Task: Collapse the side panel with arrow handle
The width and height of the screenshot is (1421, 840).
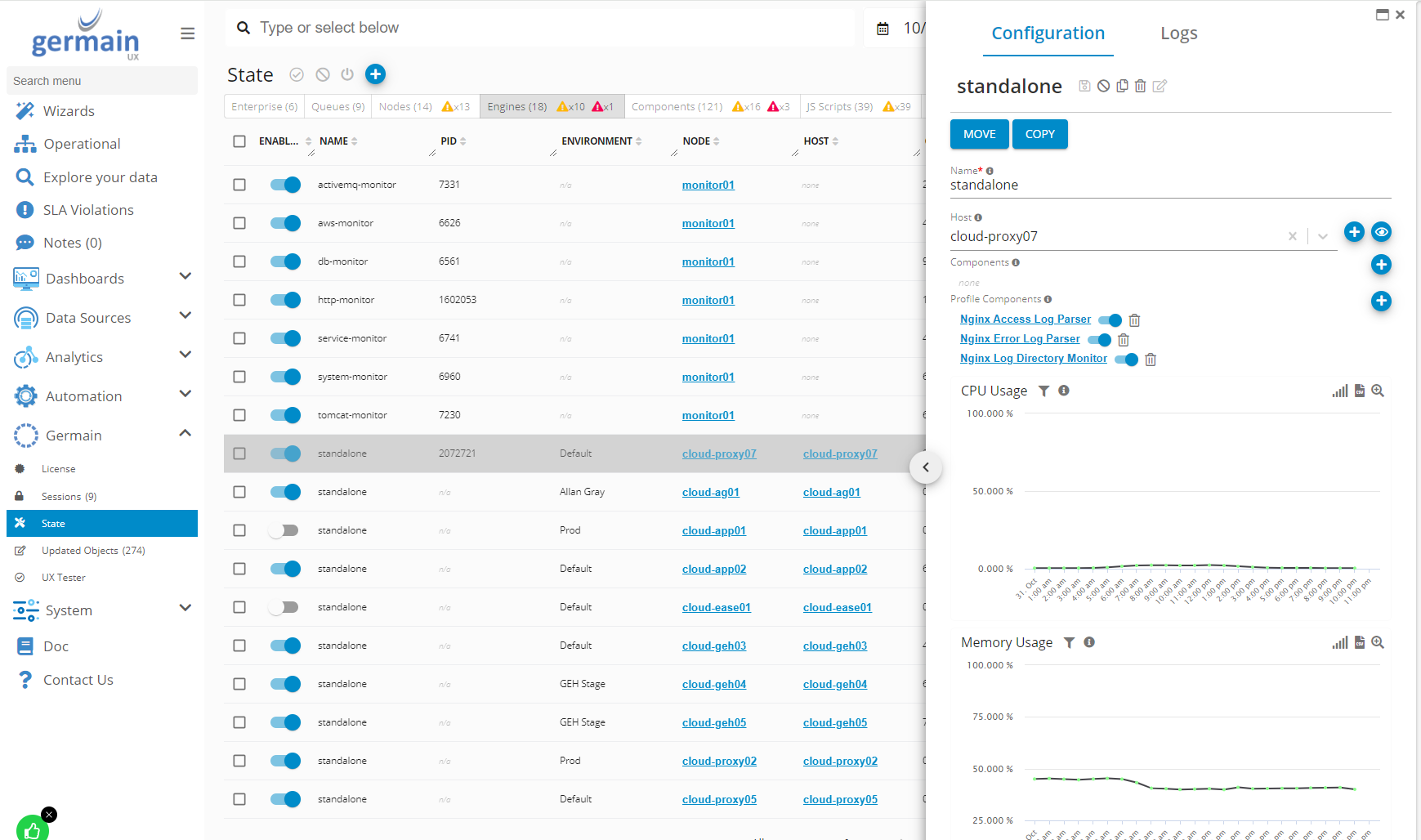Action: [926, 467]
